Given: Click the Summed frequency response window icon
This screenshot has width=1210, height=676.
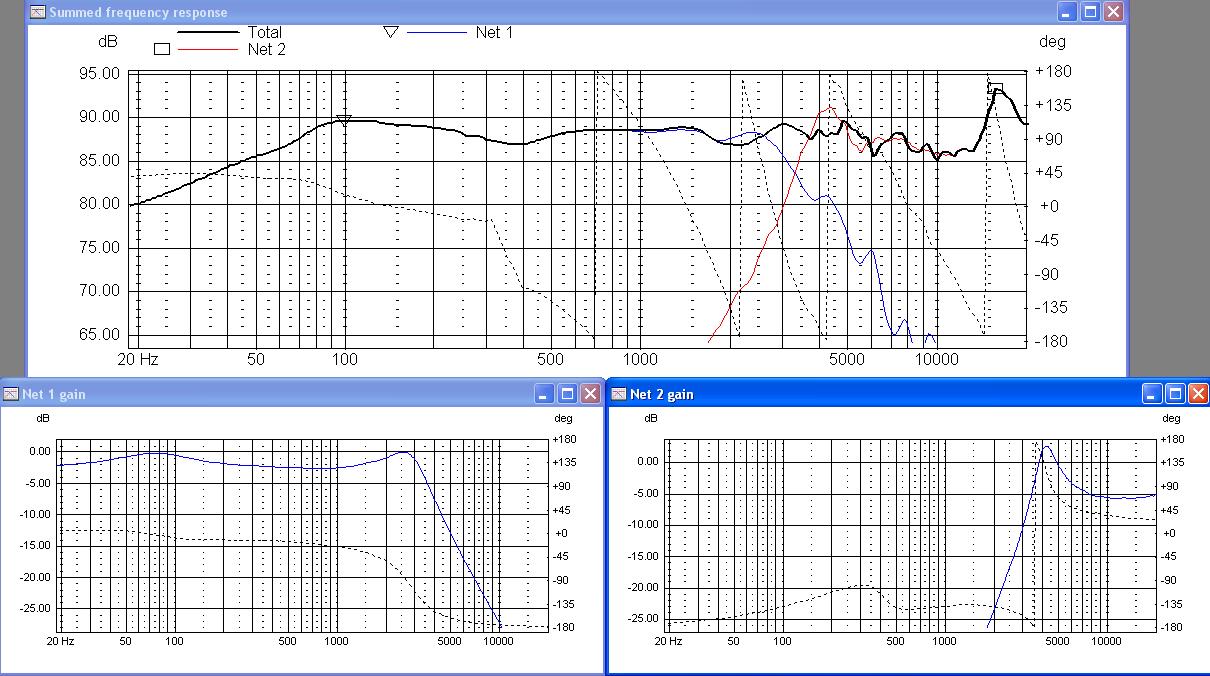Looking at the screenshot, I should coord(38,12).
